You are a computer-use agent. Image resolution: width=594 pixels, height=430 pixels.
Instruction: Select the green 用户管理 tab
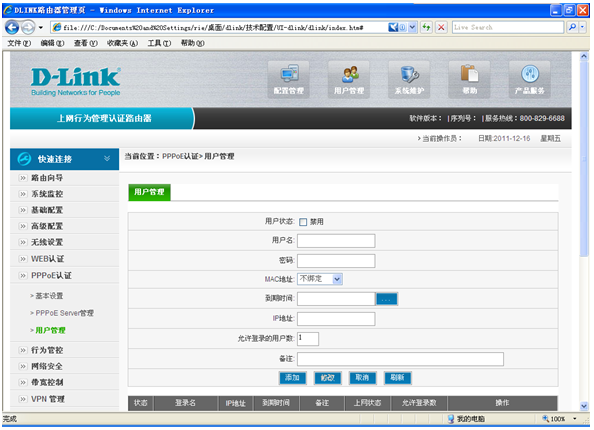(x=149, y=192)
